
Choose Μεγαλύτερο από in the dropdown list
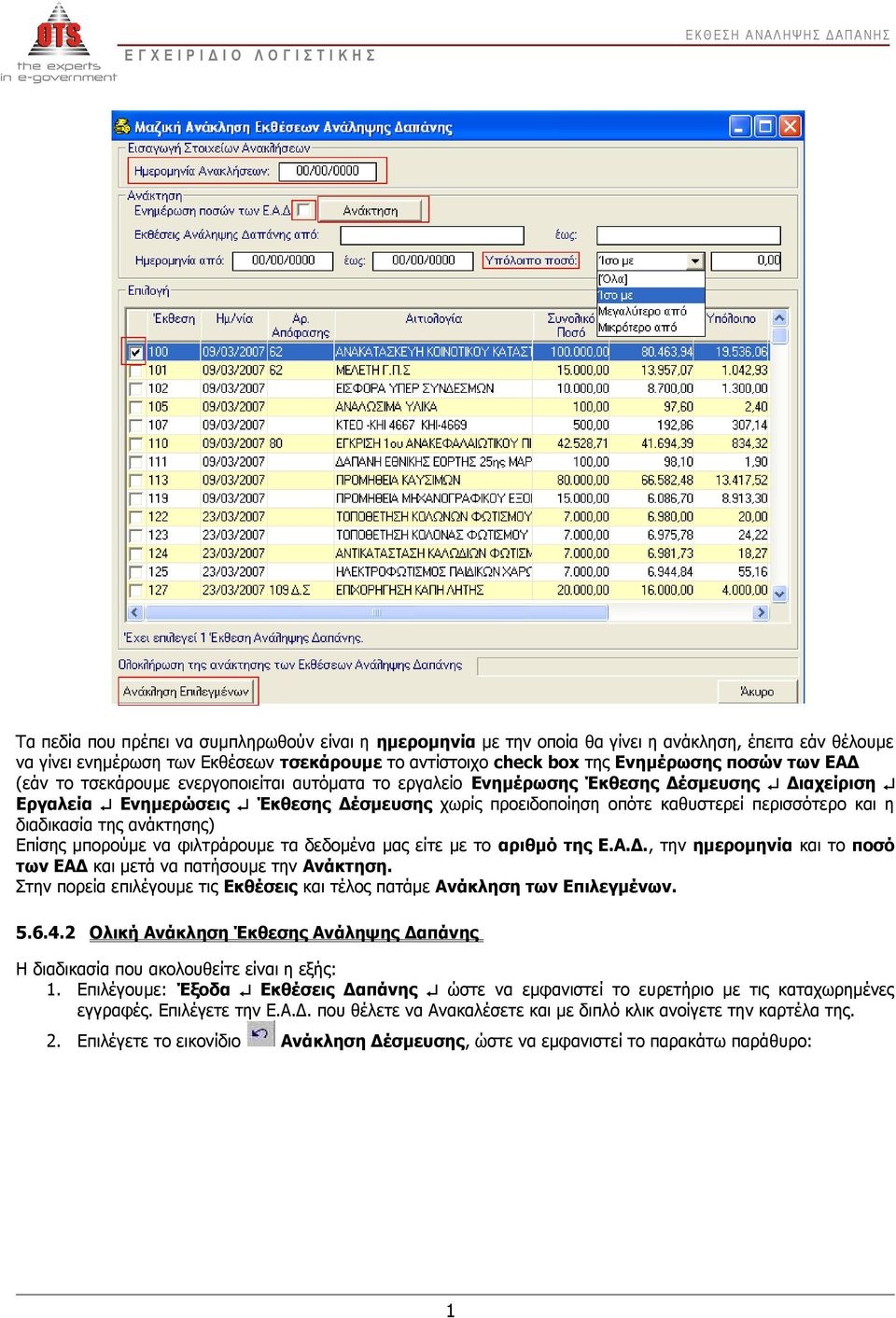click(x=651, y=312)
